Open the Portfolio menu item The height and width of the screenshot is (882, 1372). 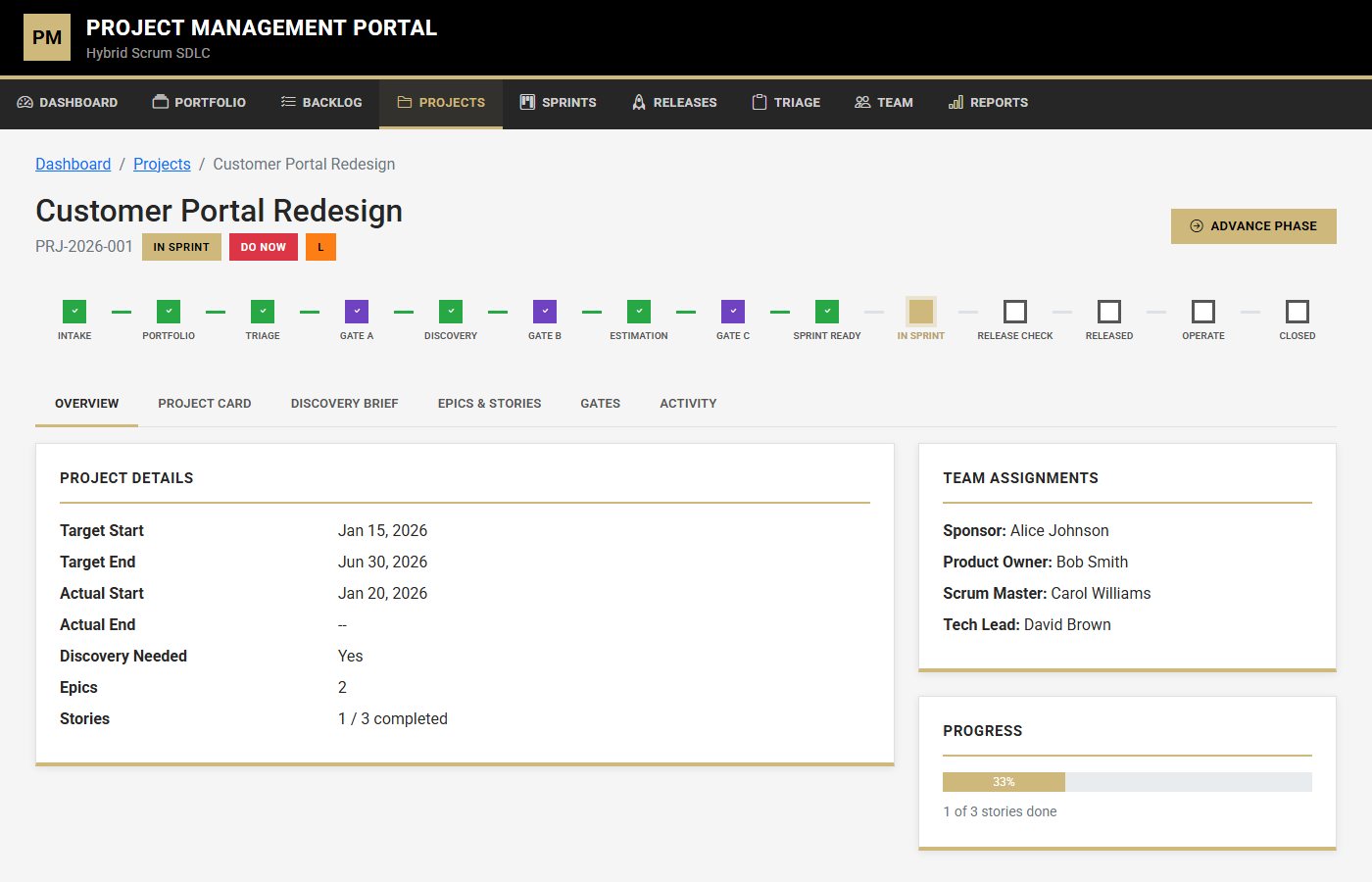coord(199,102)
